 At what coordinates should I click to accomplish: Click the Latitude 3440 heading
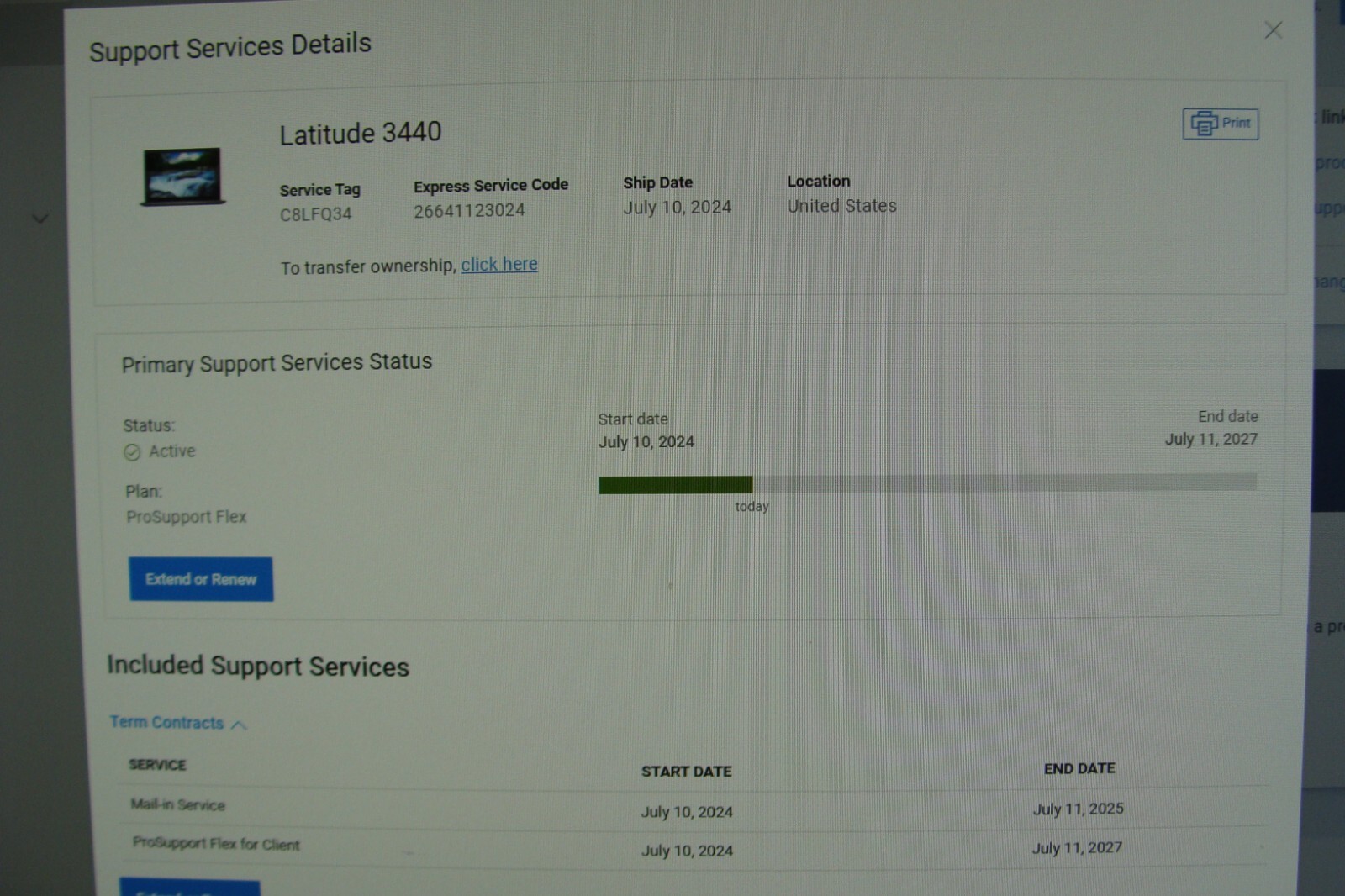point(361,133)
